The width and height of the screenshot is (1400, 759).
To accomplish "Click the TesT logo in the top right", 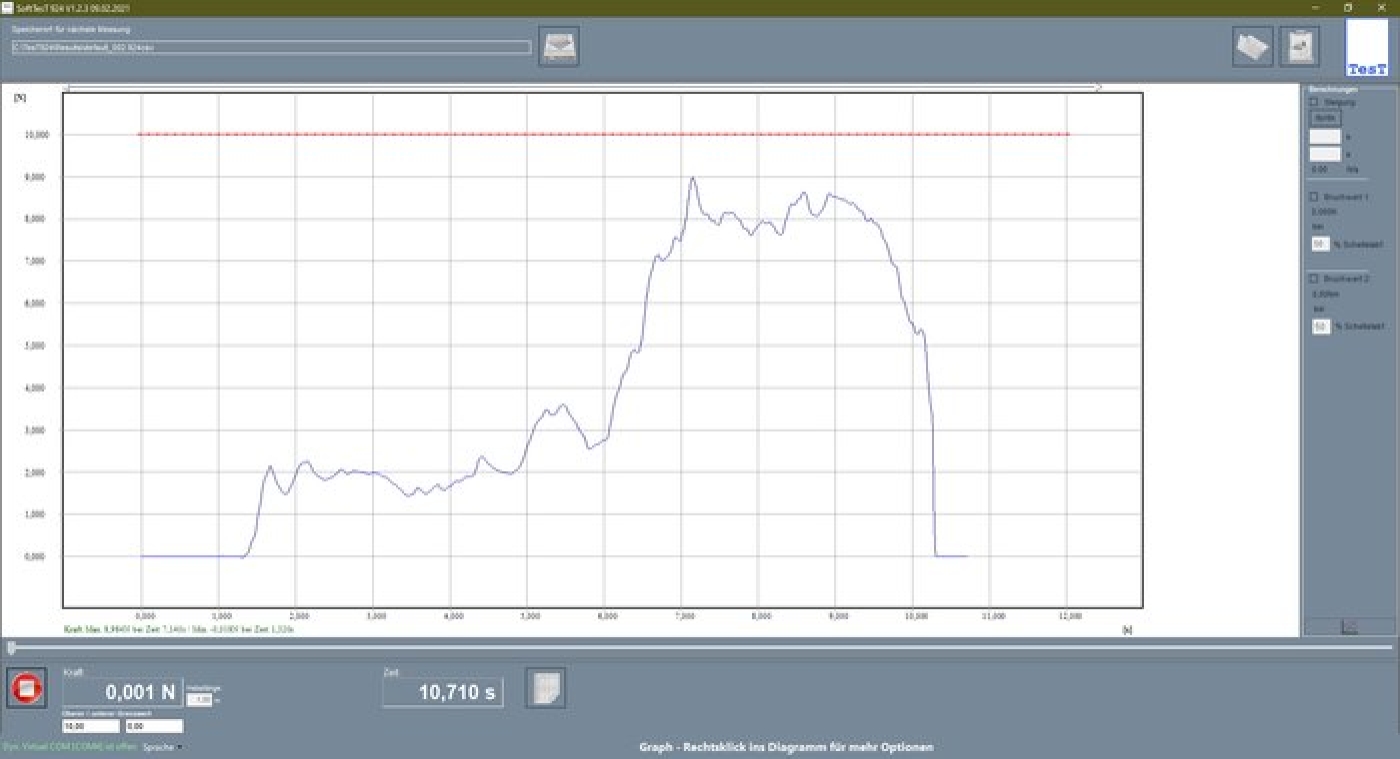I will [x=1367, y=48].
